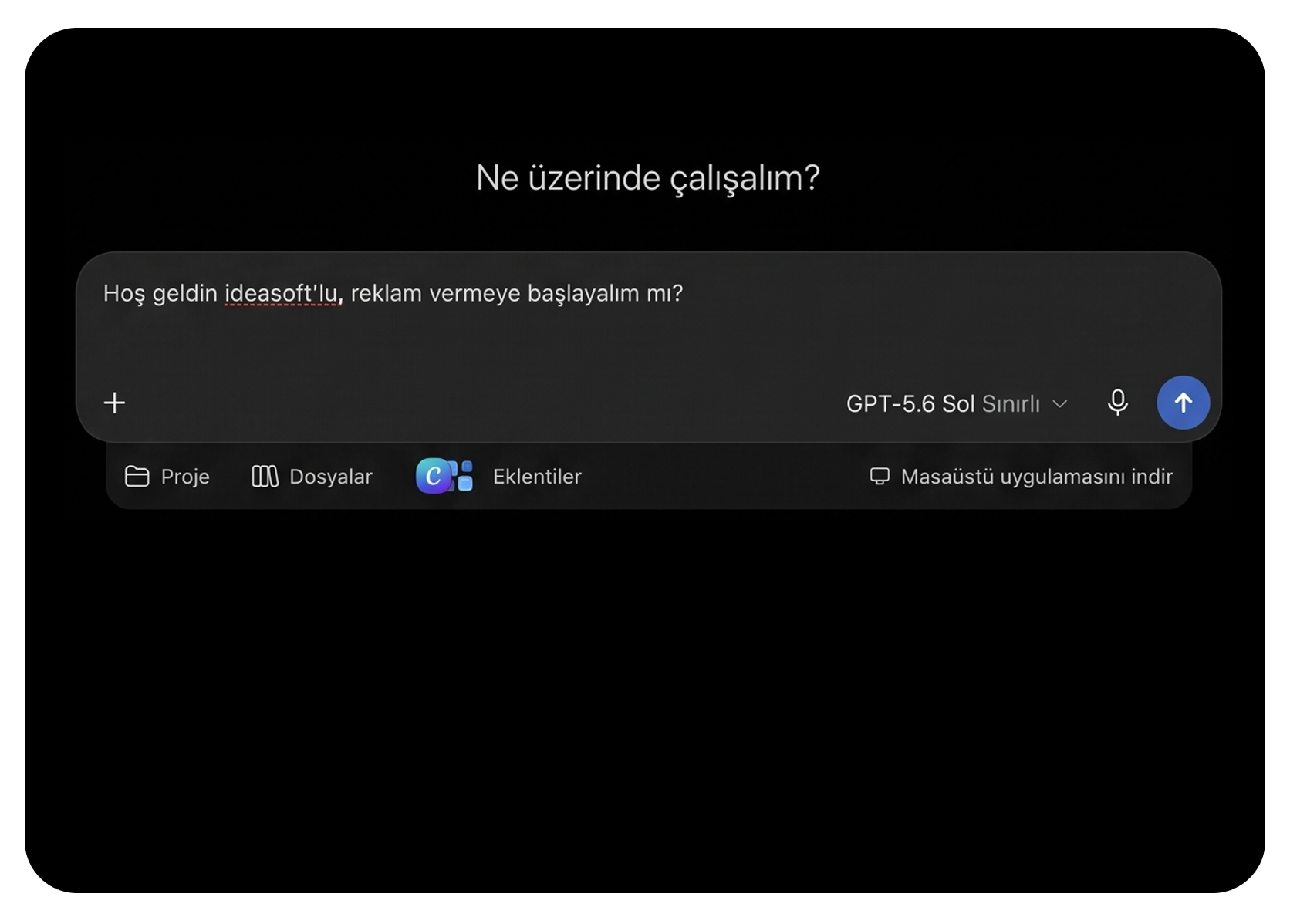
Task: Send the message with the blue arrow
Action: click(x=1183, y=403)
